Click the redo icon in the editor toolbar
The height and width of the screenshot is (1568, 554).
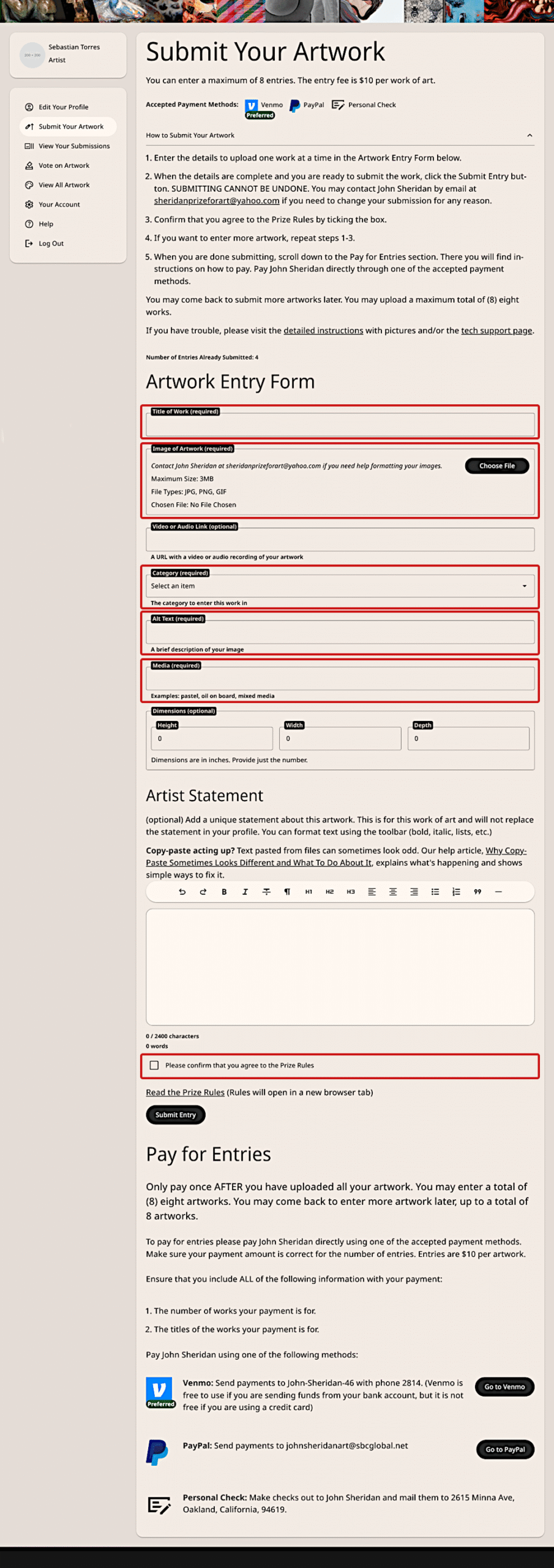pos(203,892)
